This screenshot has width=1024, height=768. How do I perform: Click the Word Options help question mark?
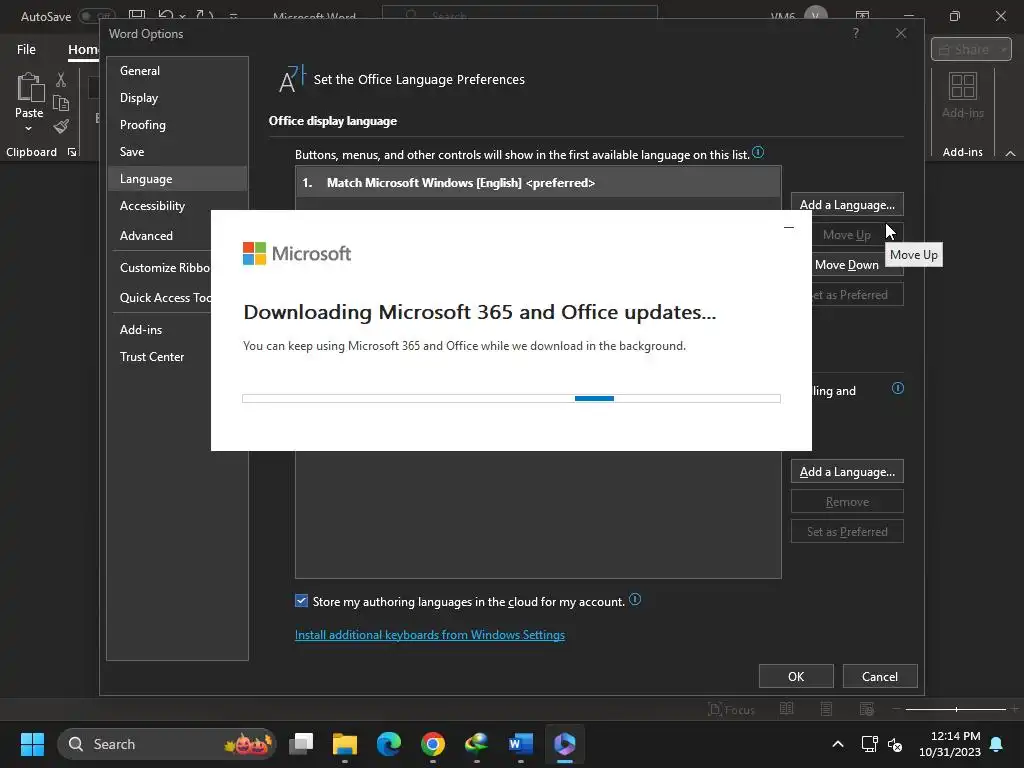click(x=856, y=33)
